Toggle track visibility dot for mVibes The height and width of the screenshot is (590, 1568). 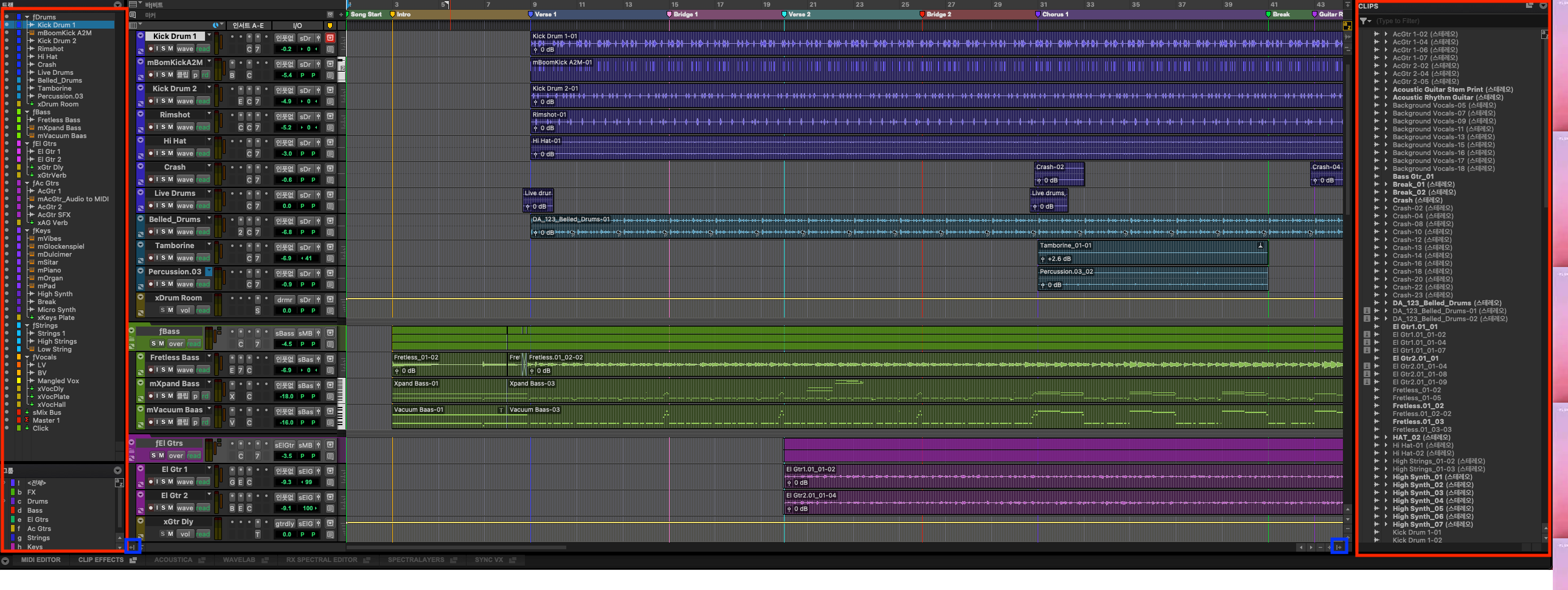pos(7,238)
